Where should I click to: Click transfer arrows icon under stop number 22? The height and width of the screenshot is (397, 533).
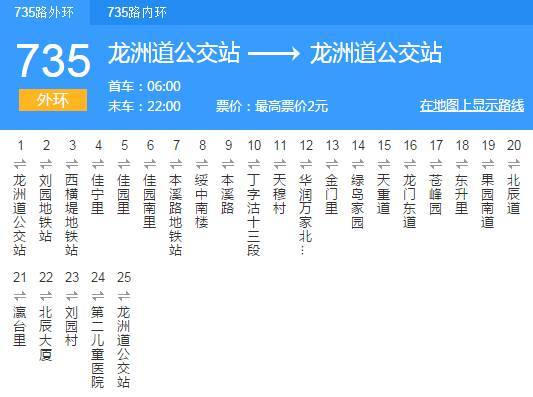click(46, 296)
